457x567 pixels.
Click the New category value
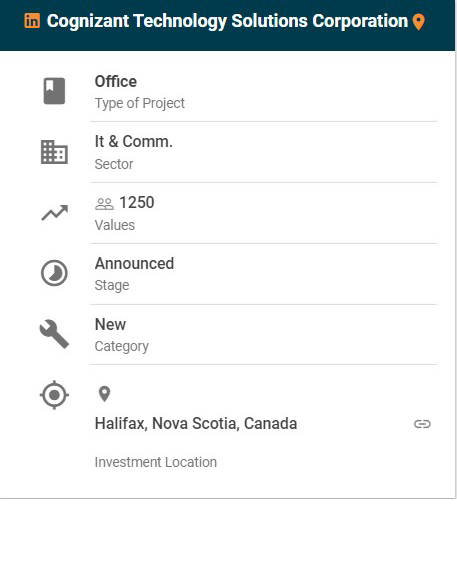click(110, 324)
